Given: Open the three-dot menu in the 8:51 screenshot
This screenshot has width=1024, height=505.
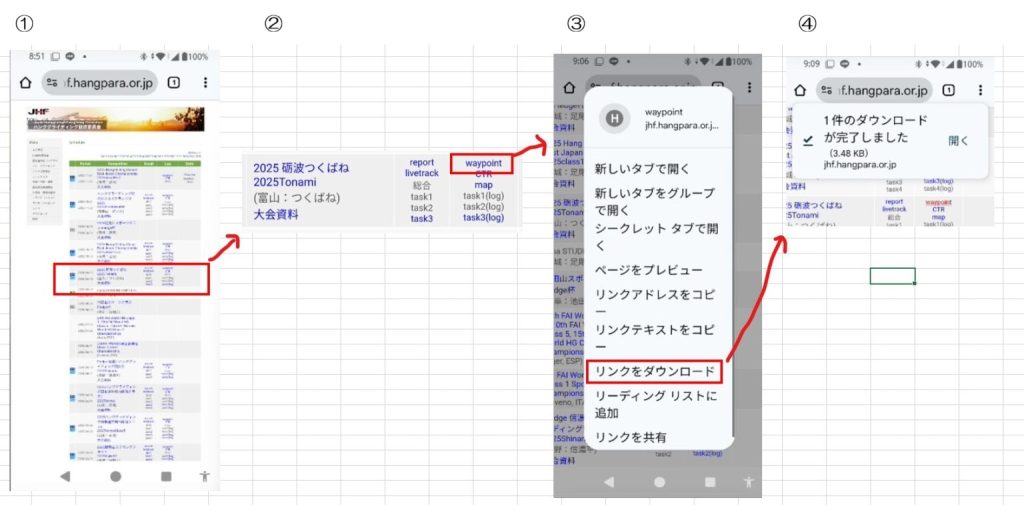Looking at the screenshot, I should point(206,83).
